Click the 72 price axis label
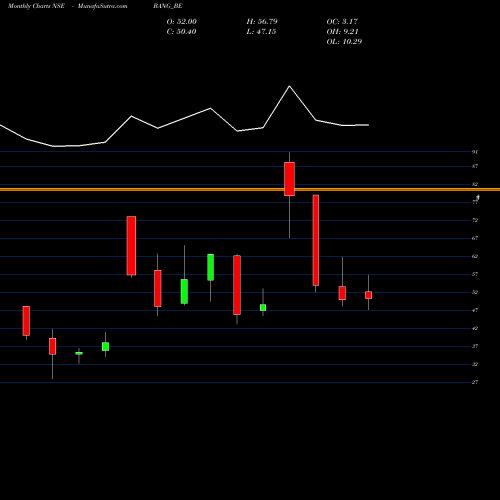This screenshot has width=500, height=500. [x=475, y=220]
